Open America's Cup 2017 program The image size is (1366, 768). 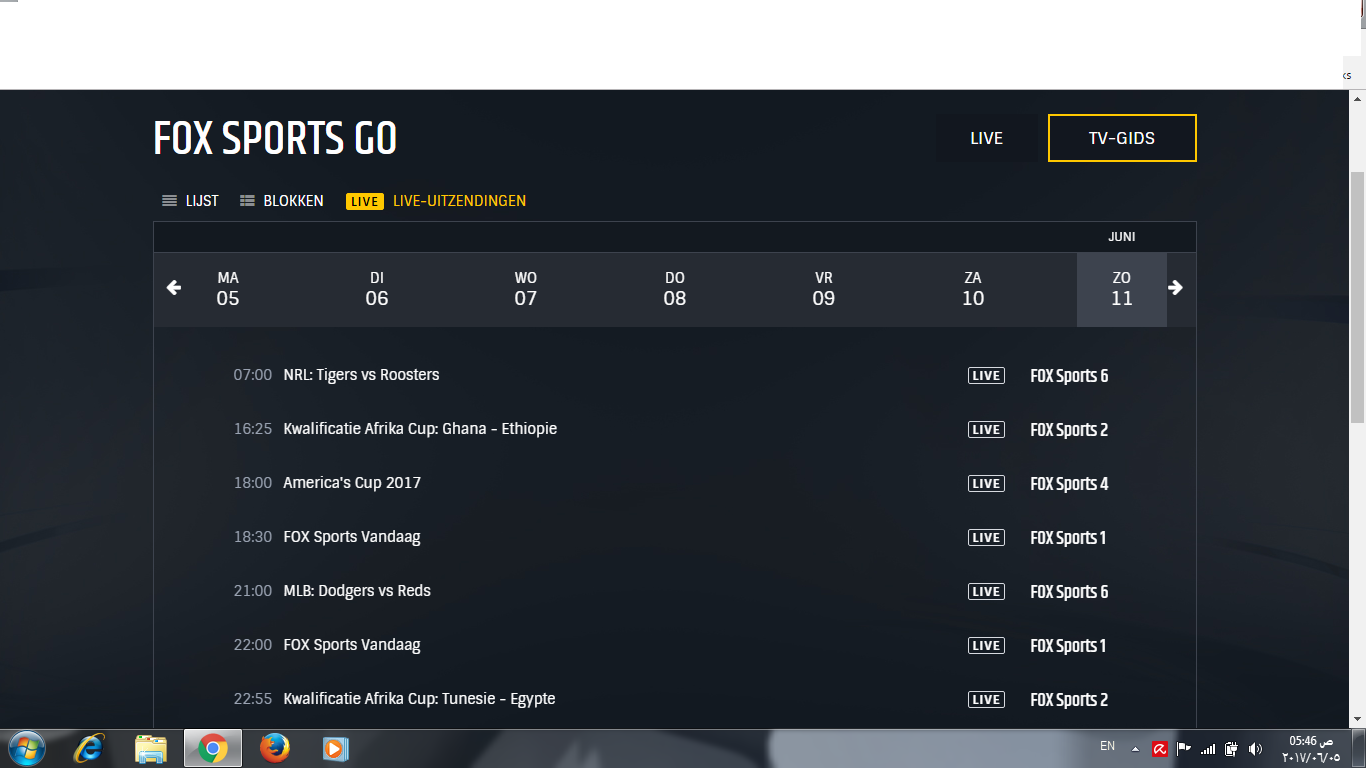352,483
